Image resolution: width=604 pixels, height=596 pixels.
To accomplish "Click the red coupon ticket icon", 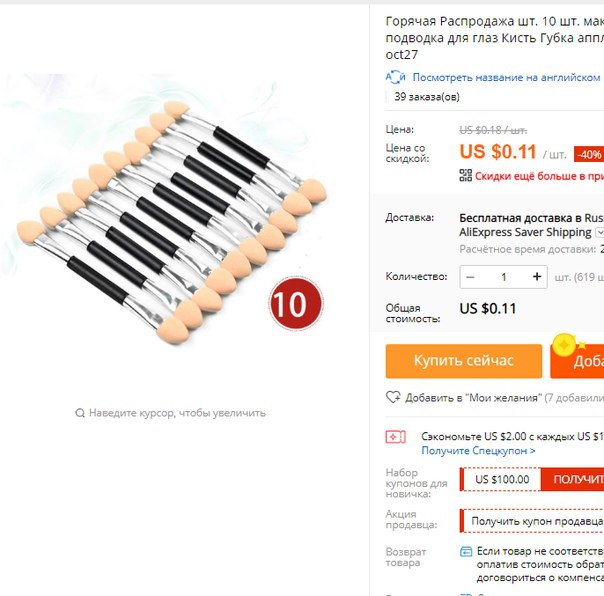I will pos(396,437).
